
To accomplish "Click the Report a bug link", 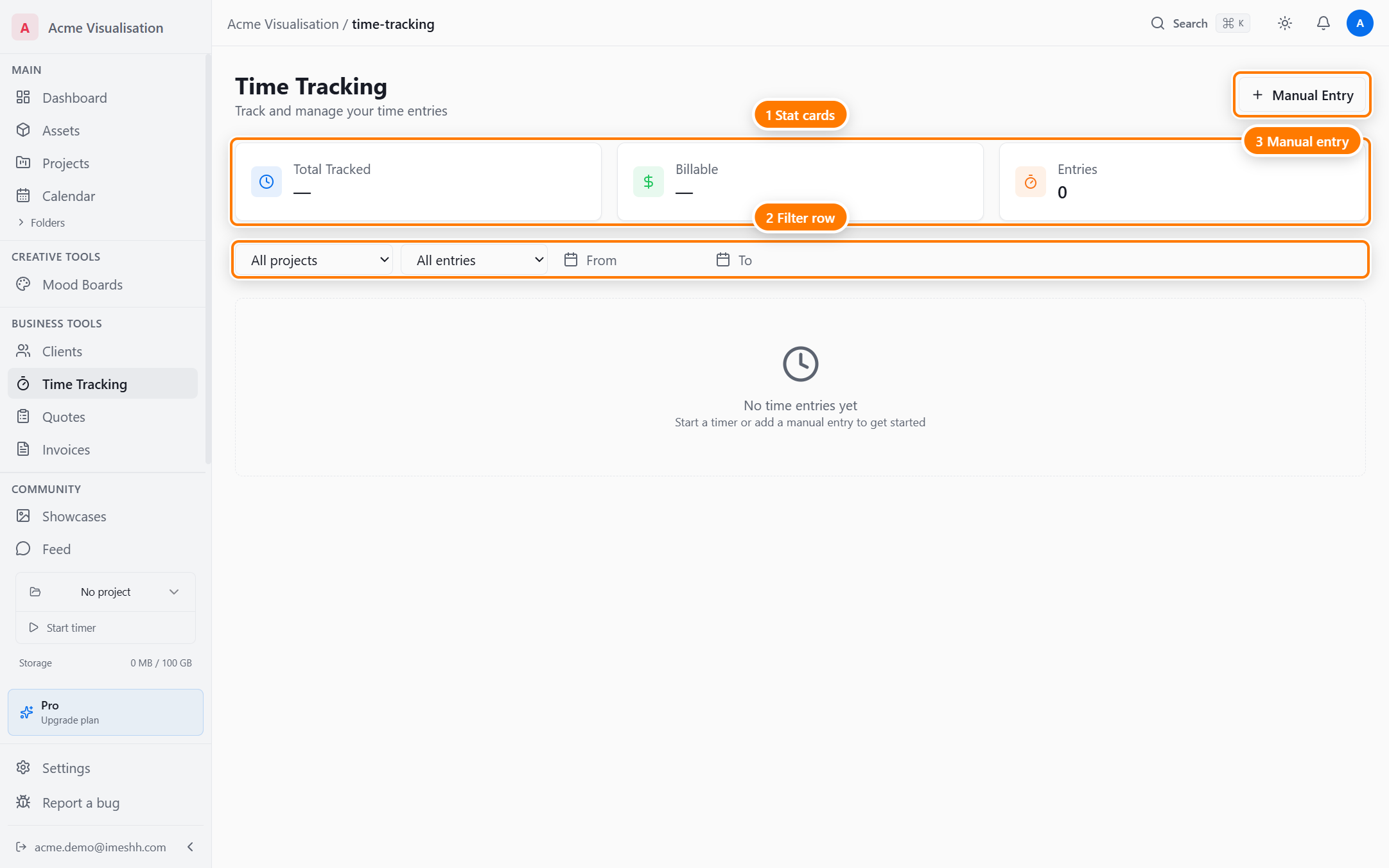I will pos(103,803).
